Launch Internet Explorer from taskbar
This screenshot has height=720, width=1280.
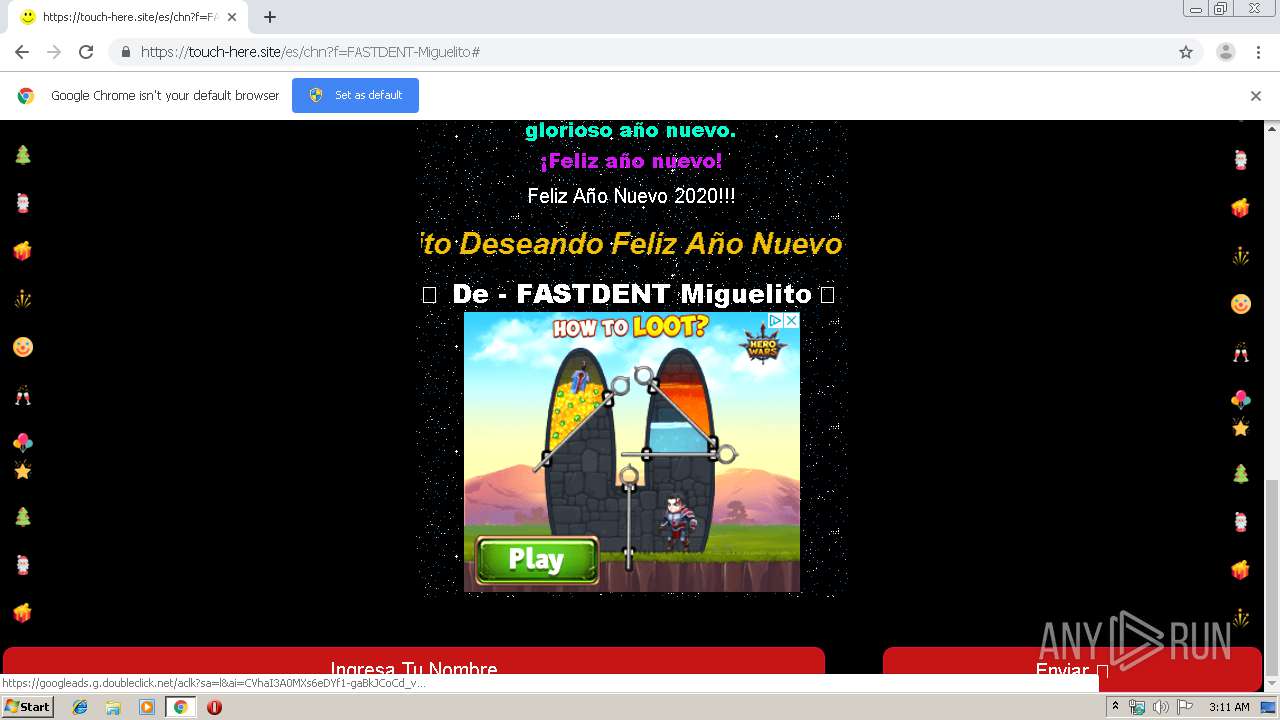pos(80,707)
